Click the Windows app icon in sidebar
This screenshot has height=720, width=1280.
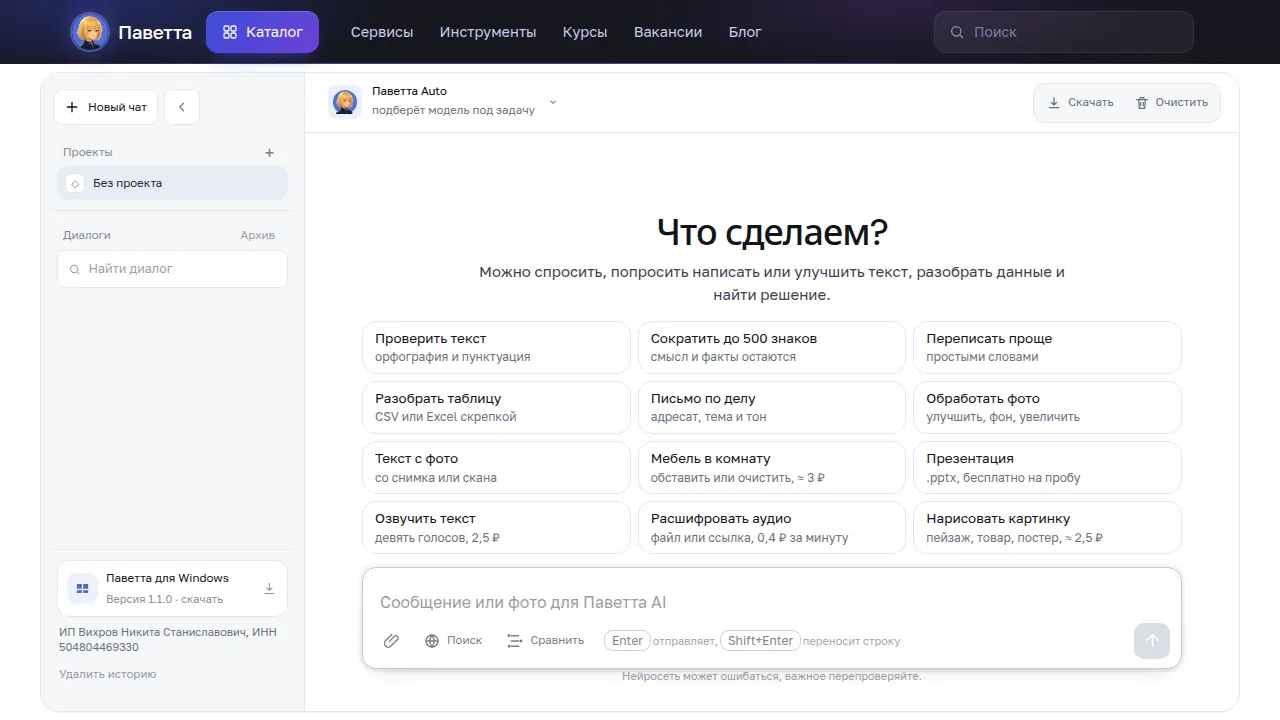point(82,588)
